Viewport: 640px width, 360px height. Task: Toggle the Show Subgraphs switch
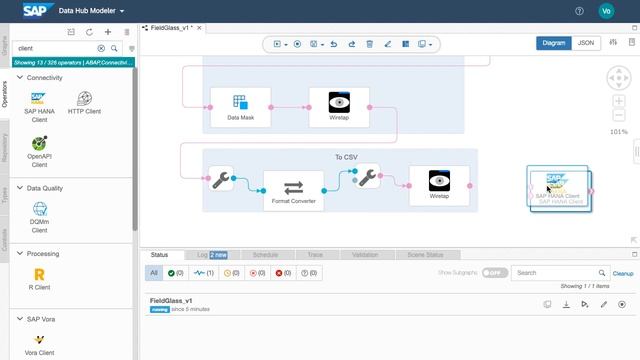click(x=494, y=273)
